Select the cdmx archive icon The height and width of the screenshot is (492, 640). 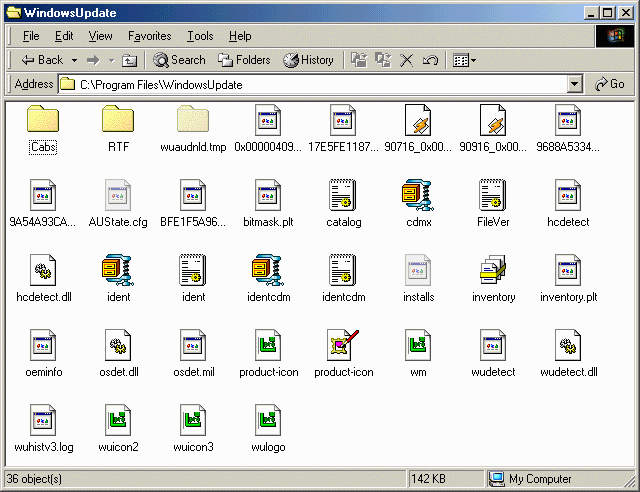[418, 195]
